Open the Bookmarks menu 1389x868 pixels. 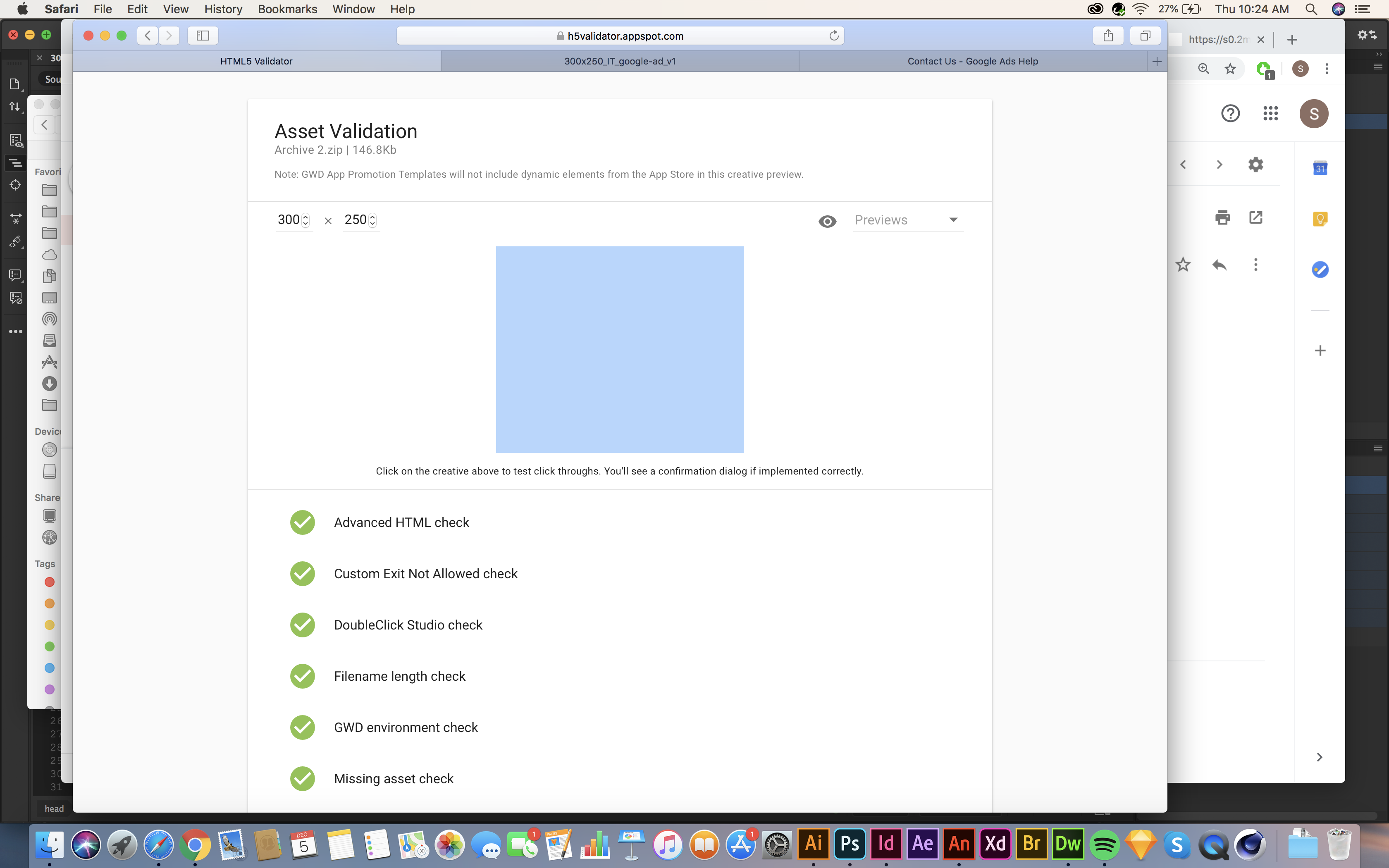[287, 9]
